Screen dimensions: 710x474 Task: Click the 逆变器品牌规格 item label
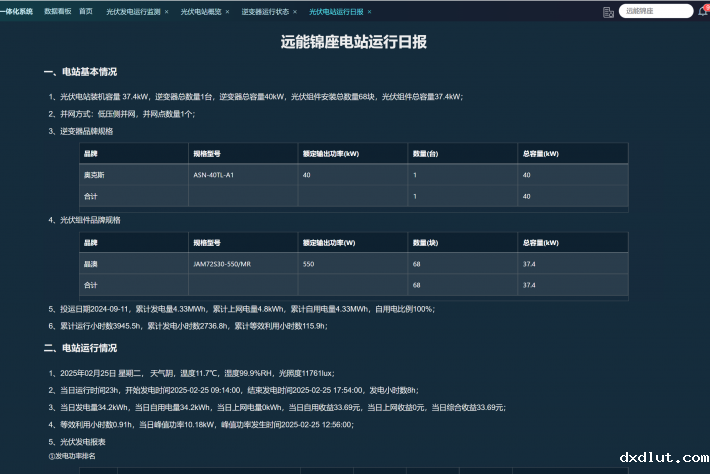pyautogui.click(x=81, y=131)
